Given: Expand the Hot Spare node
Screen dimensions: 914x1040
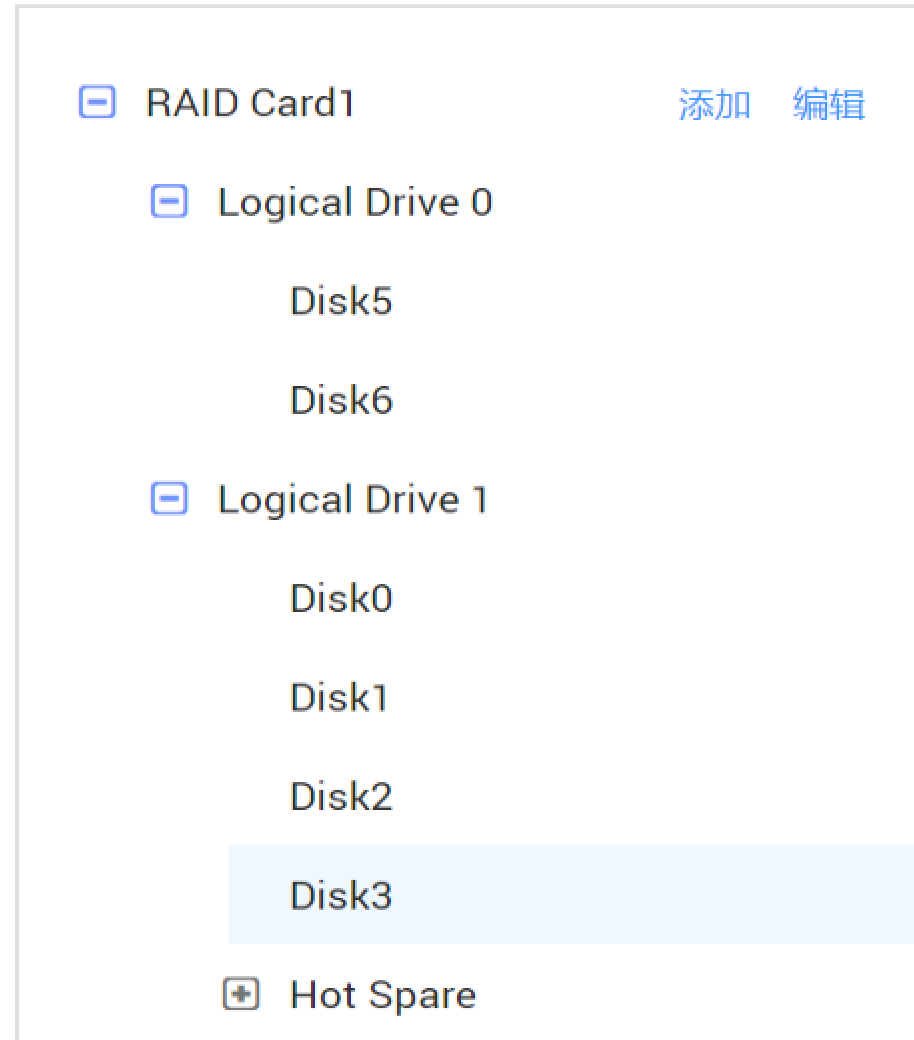Looking at the screenshot, I should pos(241,994).
